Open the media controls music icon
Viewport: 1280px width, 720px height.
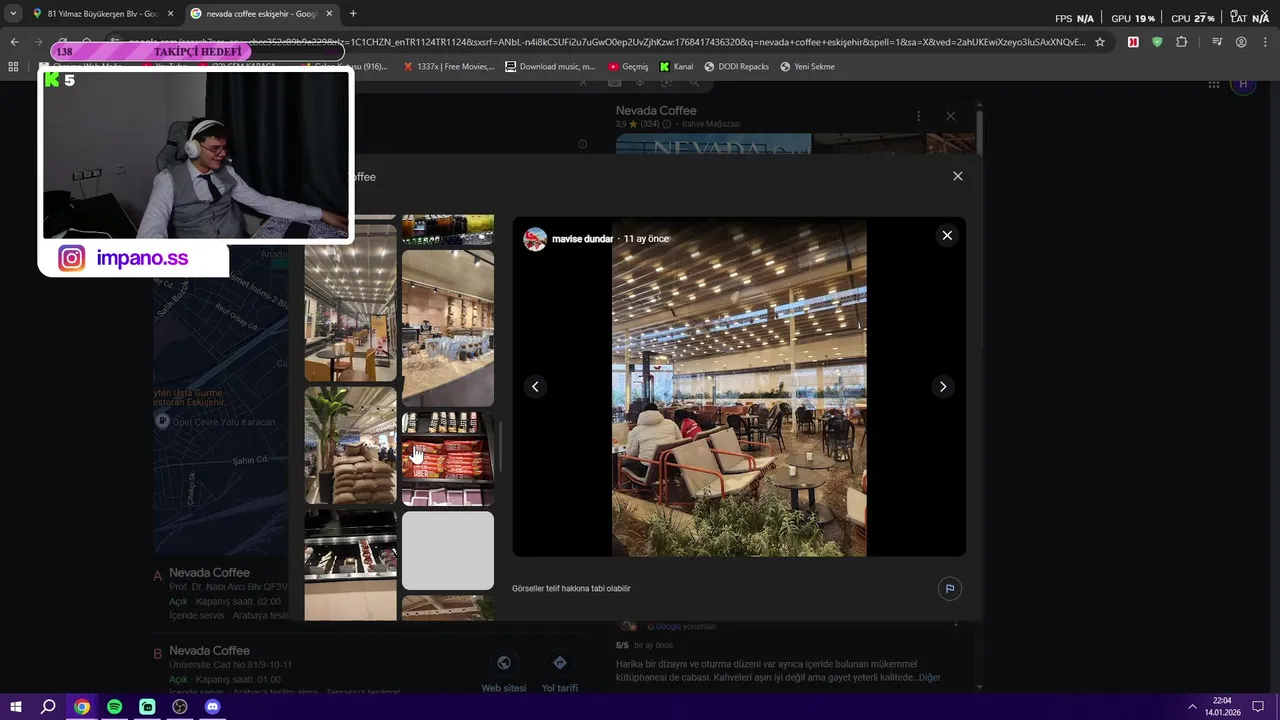click(x=1217, y=42)
